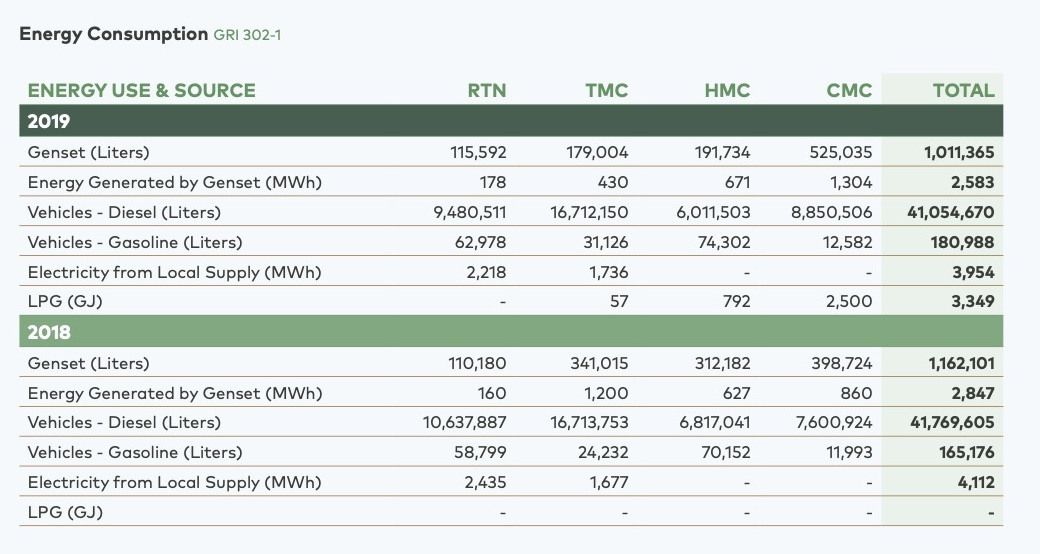Select 2019 LPG (GJ) row label
Image resolution: width=1040 pixels, height=554 pixels.
click(x=65, y=302)
